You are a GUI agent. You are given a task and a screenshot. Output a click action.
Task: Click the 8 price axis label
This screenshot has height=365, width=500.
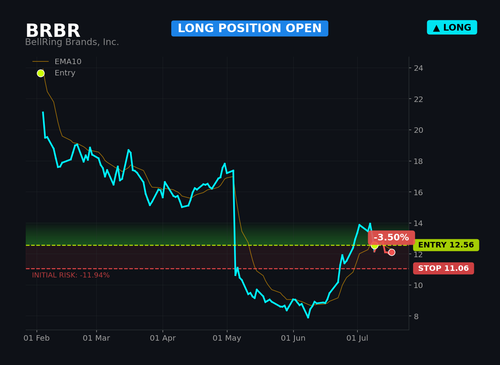click(416, 316)
